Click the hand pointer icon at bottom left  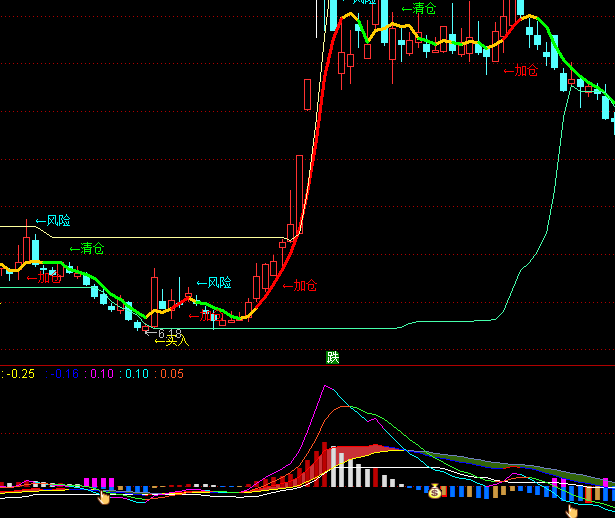click(x=103, y=496)
